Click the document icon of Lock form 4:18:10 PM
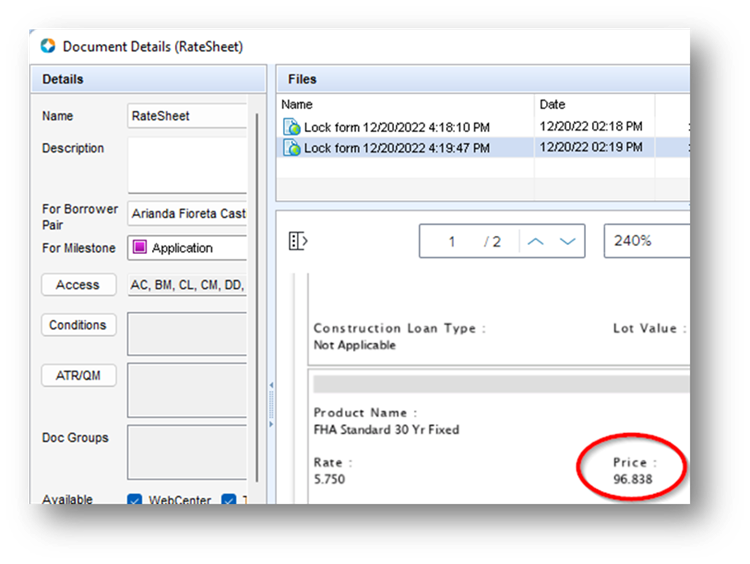The width and height of the screenshot is (750, 564). pyautogui.click(x=291, y=127)
